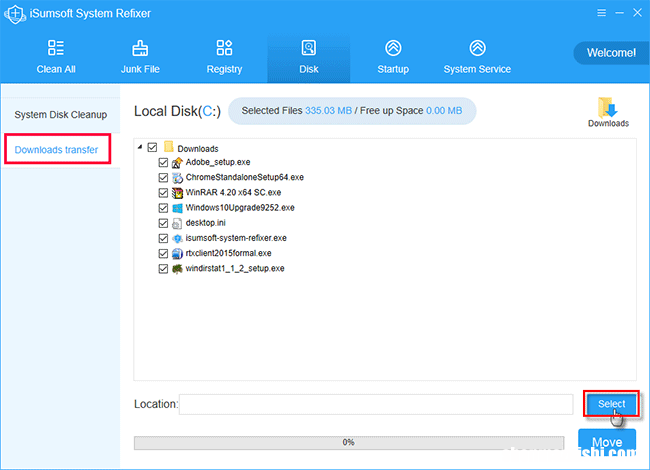Image resolution: width=650 pixels, height=470 pixels.
Task: Open System Disk Cleanup in sidebar
Action: click(61, 115)
